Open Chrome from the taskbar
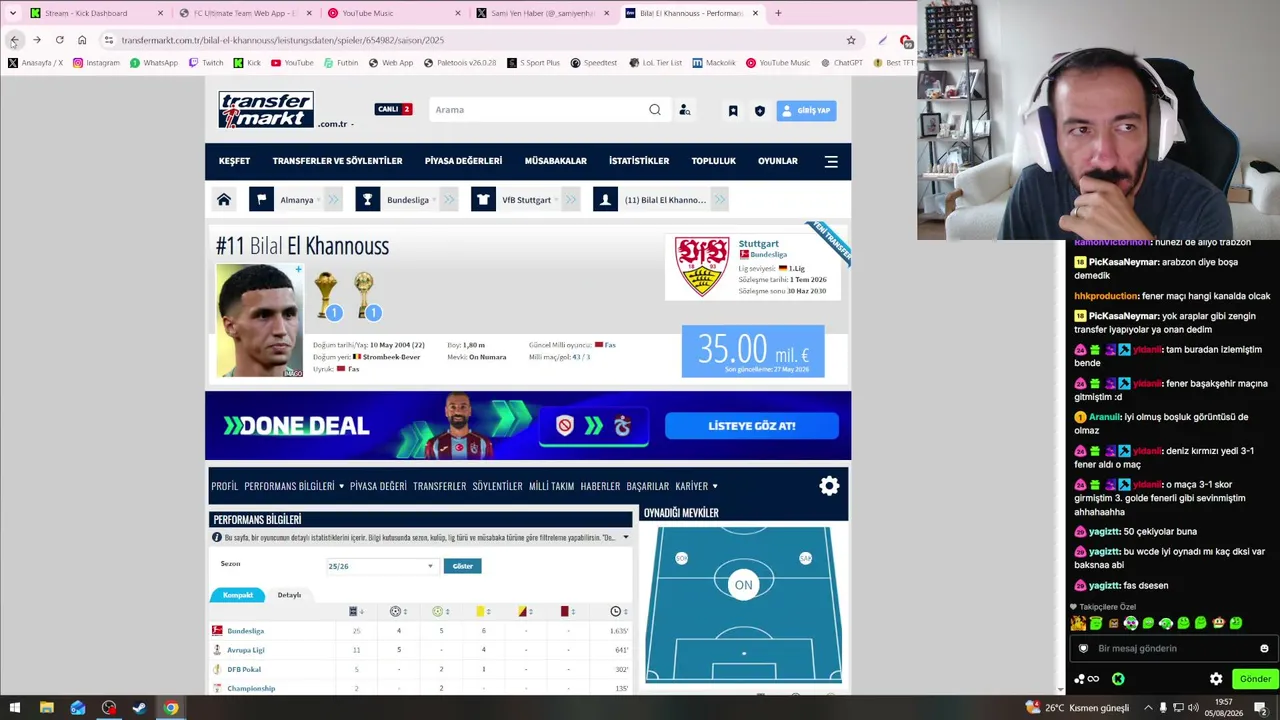The width and height of the screenshot is (1280, 720). tap(171, 708)
